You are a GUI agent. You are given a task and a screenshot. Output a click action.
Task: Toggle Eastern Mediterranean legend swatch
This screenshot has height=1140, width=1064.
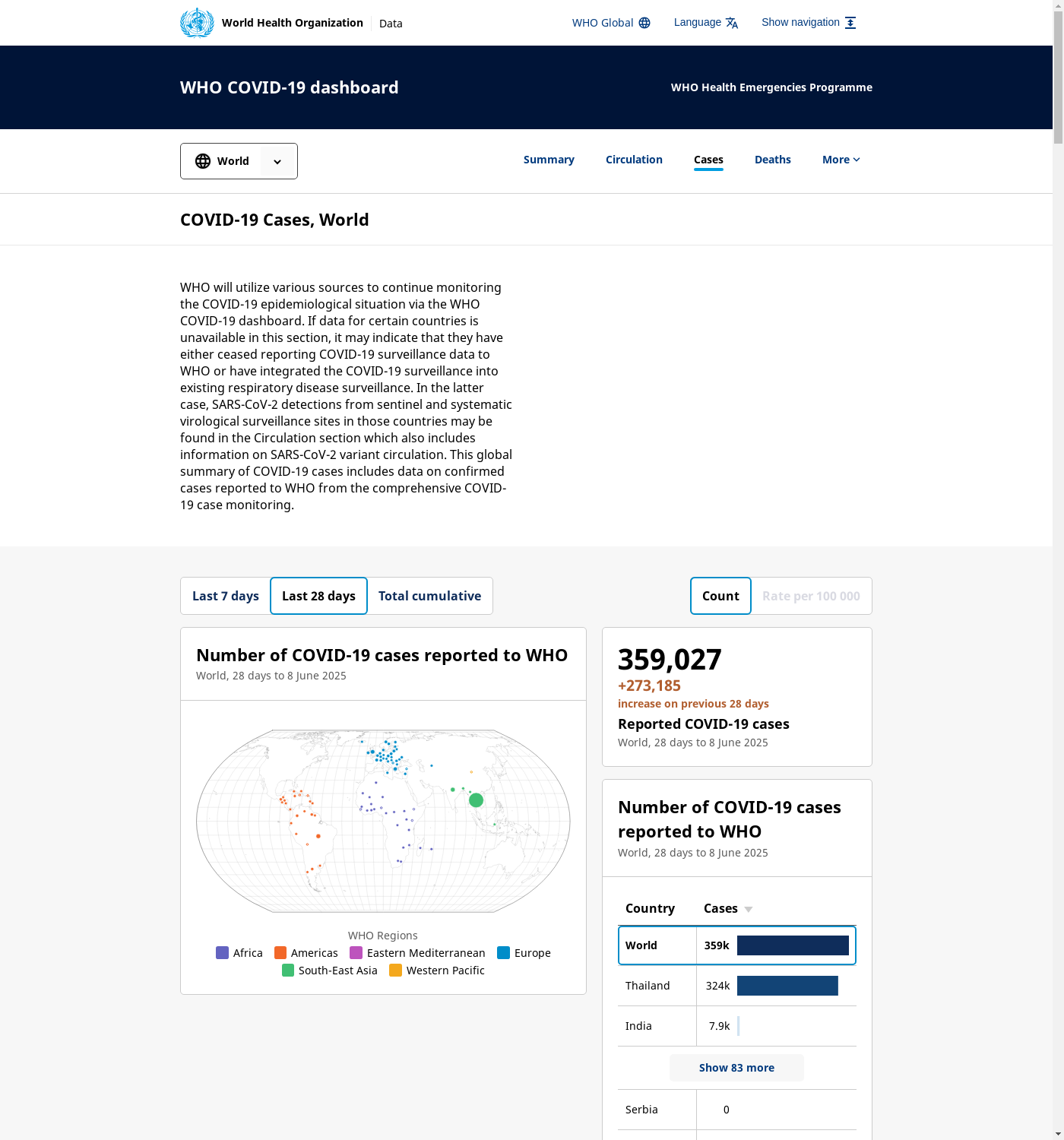click(x=356, y=953)
